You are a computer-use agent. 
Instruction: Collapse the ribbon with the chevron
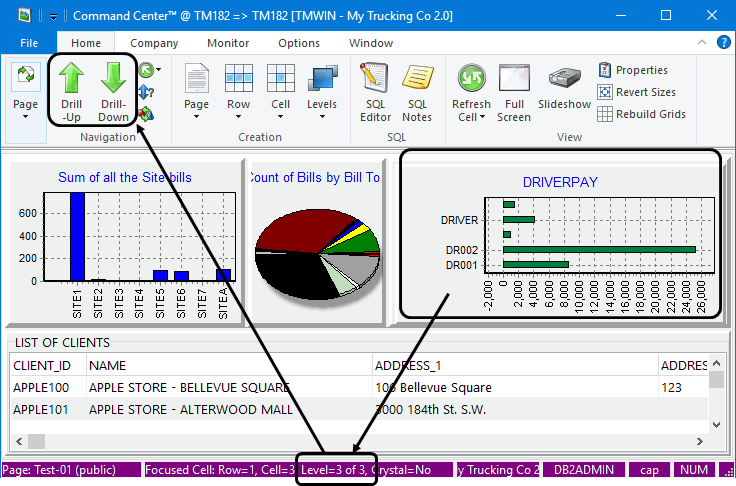[702, 42]
